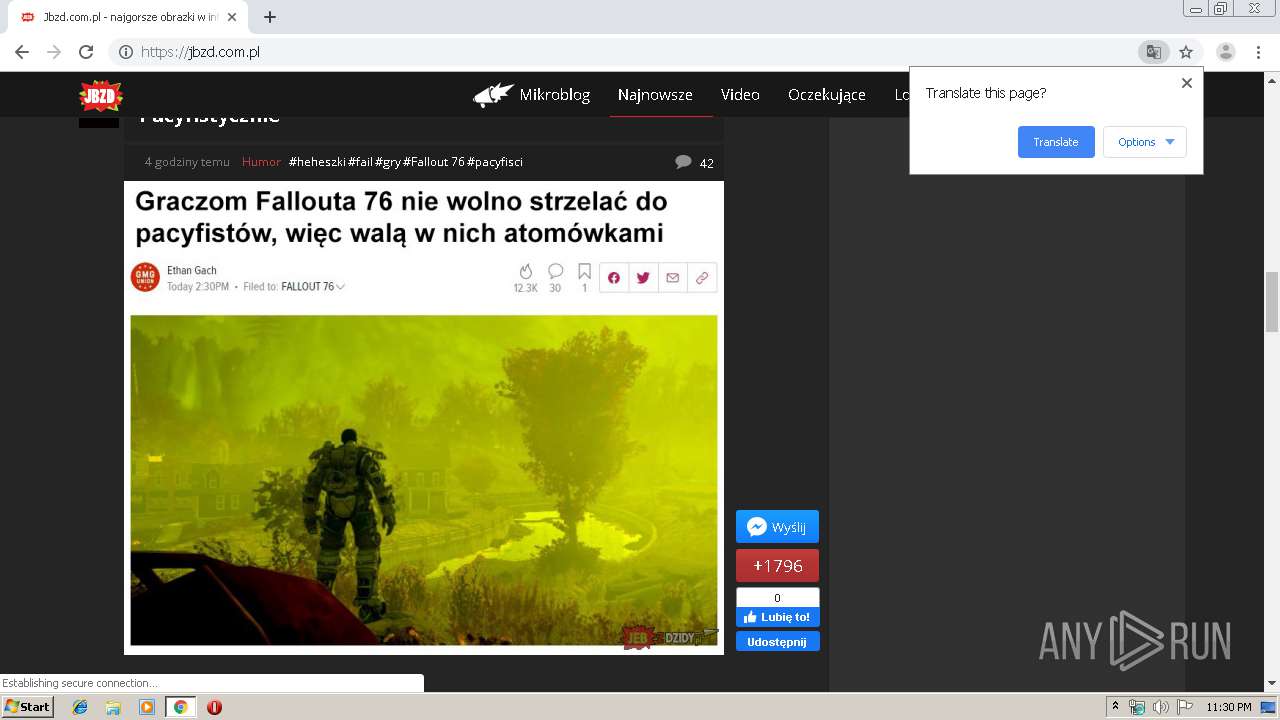The height and width of the screenshot is (720, 1280).
Task: Click the #pacyfisci tag
Action: pos(495,162)
